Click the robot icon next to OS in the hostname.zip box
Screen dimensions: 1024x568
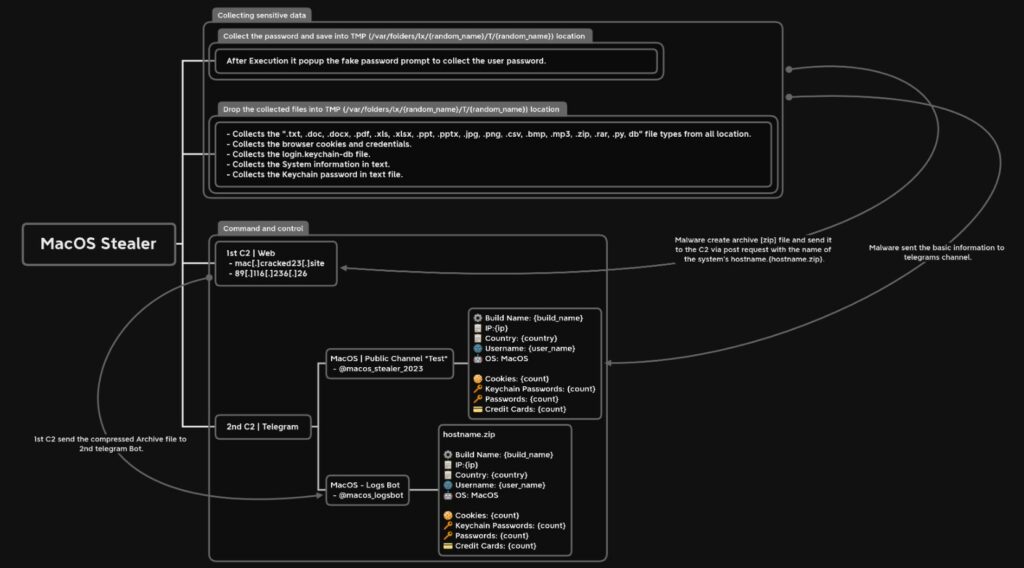[x=447, y=495]
